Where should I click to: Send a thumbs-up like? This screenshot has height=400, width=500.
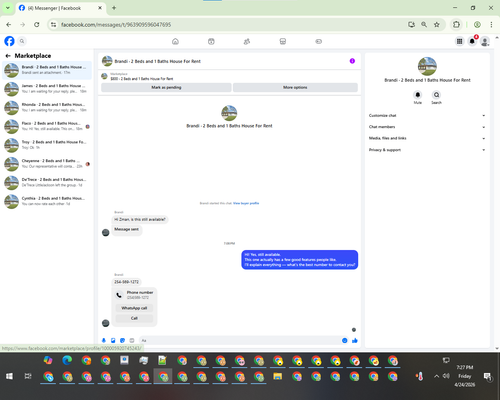355,340
